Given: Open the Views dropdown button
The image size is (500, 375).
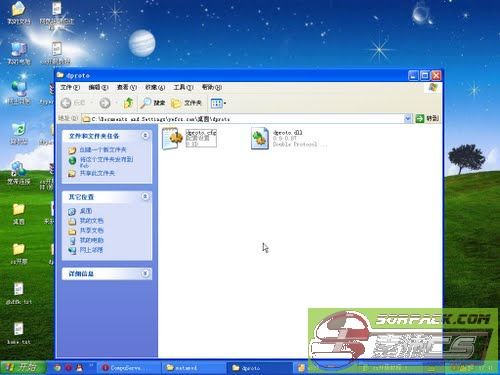Looking at the screenshot, I should click(218, 103).
